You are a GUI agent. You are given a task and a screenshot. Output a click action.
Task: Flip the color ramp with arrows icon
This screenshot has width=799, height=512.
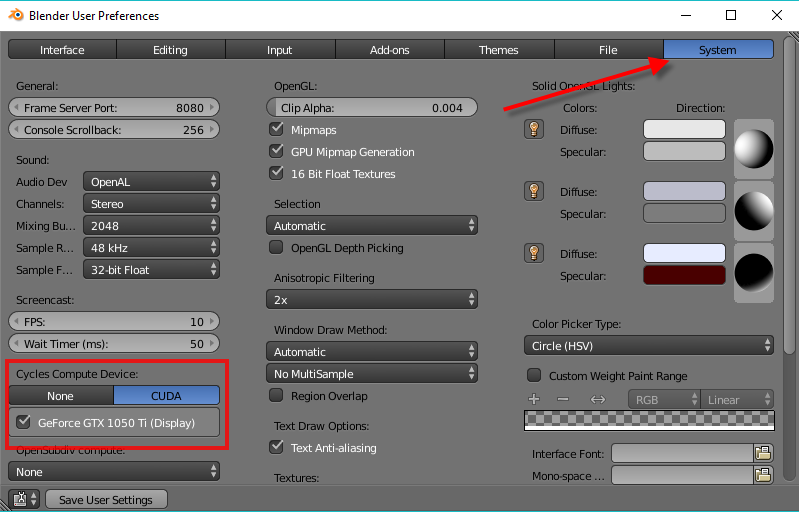(598, 400)
